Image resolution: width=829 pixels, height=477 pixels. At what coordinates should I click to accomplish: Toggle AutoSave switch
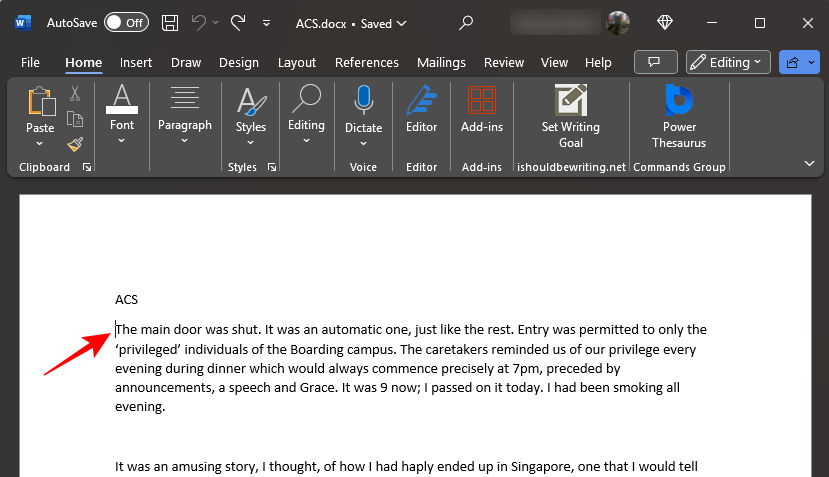[x=126, y=22]
